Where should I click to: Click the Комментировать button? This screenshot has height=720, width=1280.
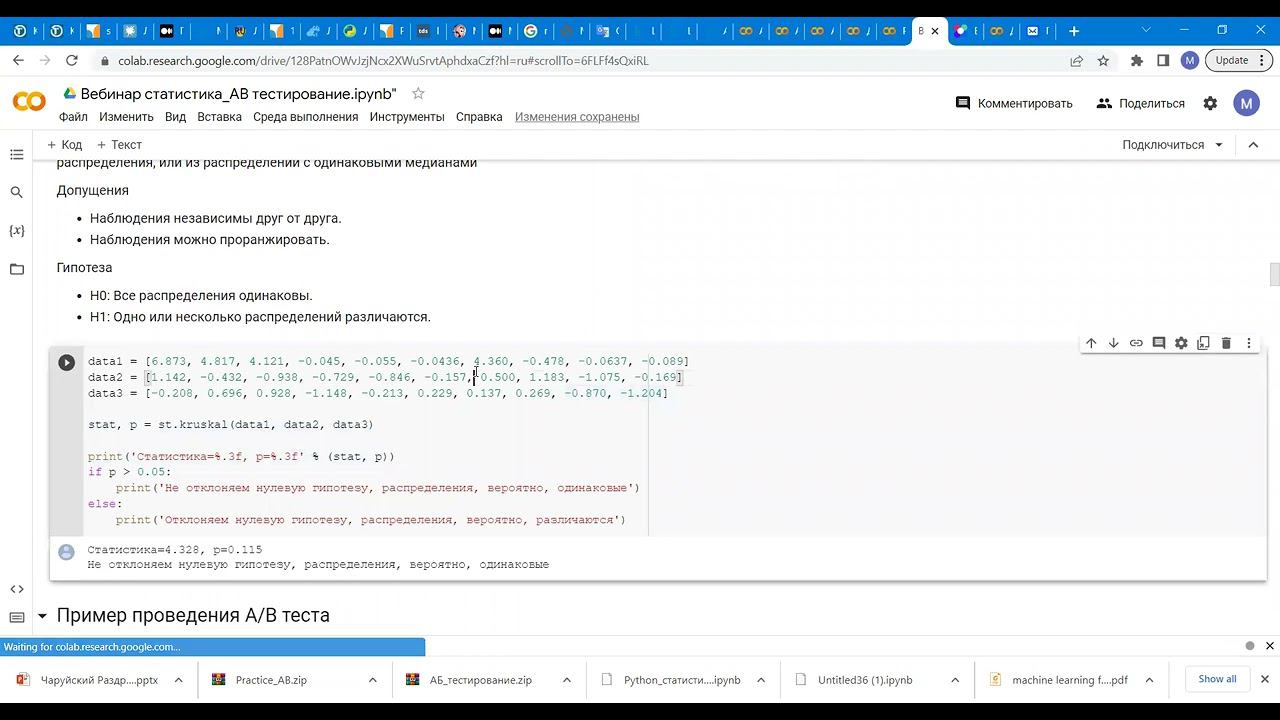pyautogui.click(x=1014, y=103)
